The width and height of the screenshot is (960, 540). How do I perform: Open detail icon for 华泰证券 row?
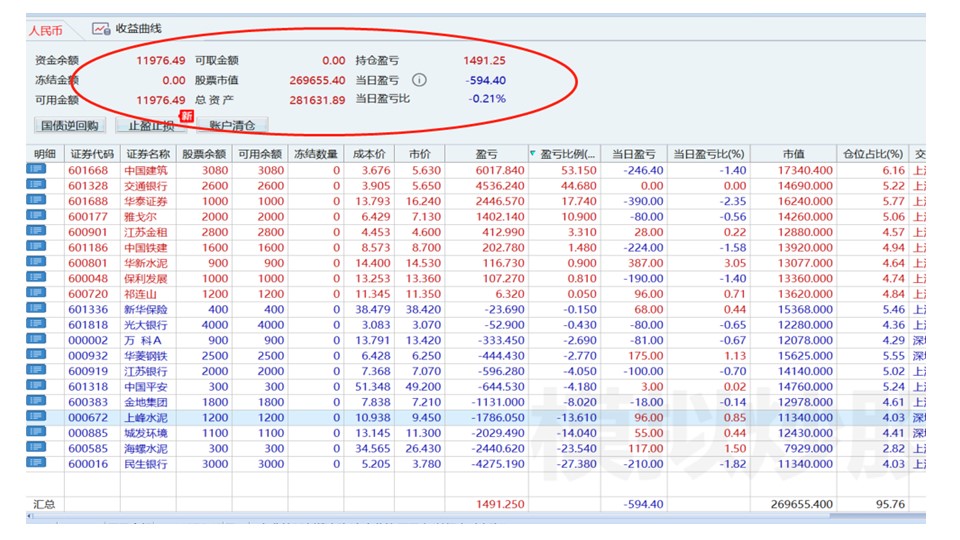tap(36, 200)
